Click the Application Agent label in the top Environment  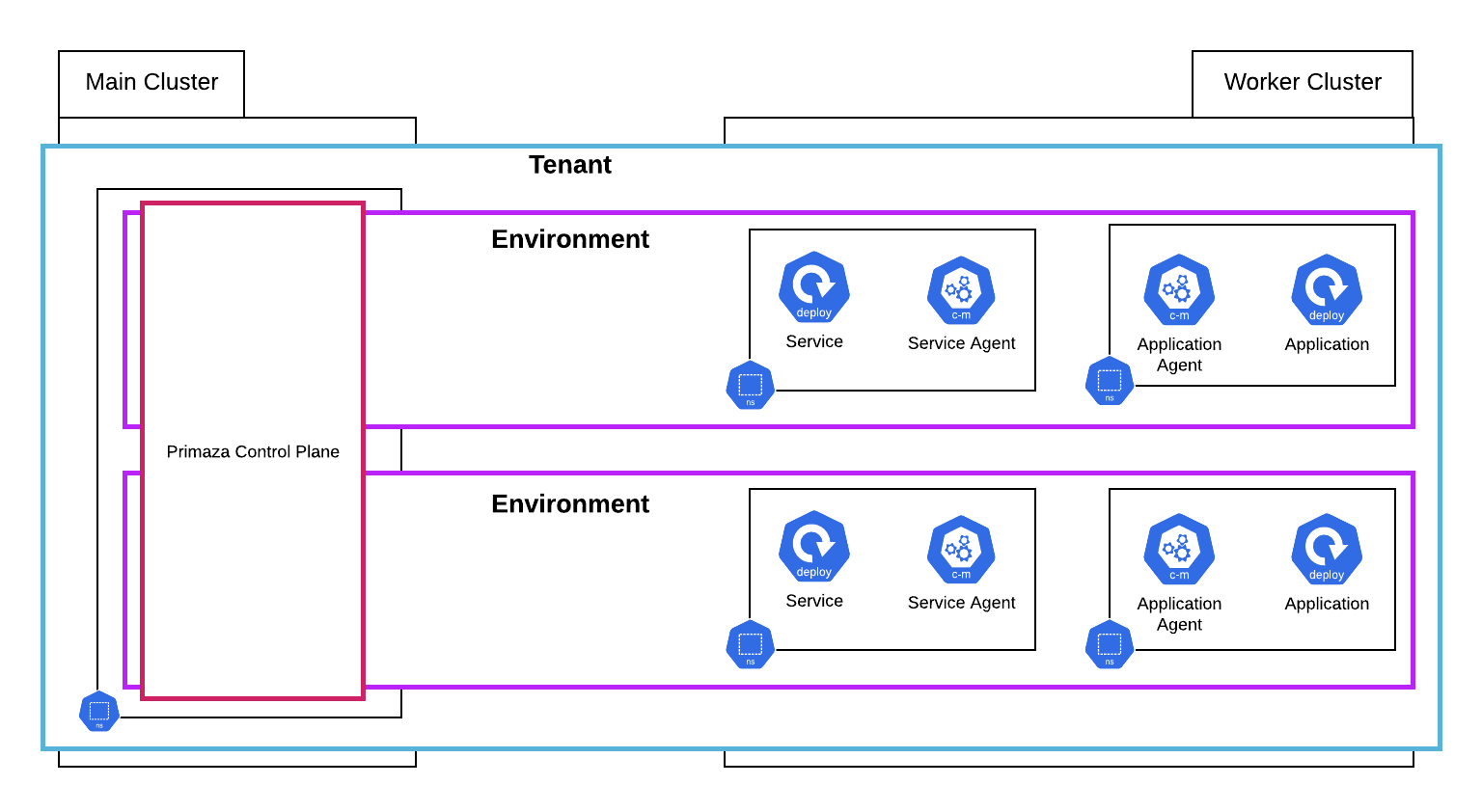(x=1179, y=355)
